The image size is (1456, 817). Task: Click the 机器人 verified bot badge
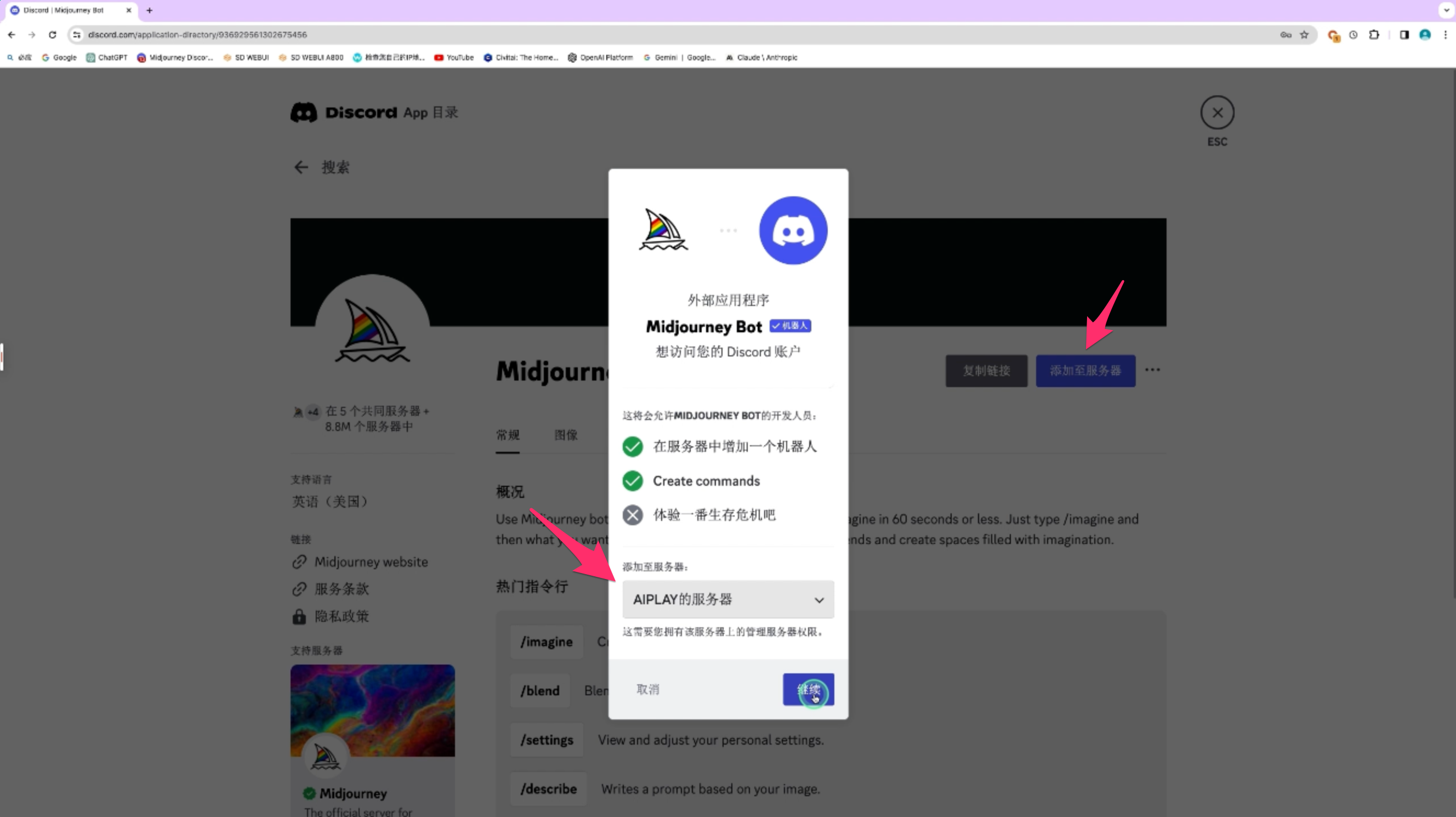click(790, 326)
